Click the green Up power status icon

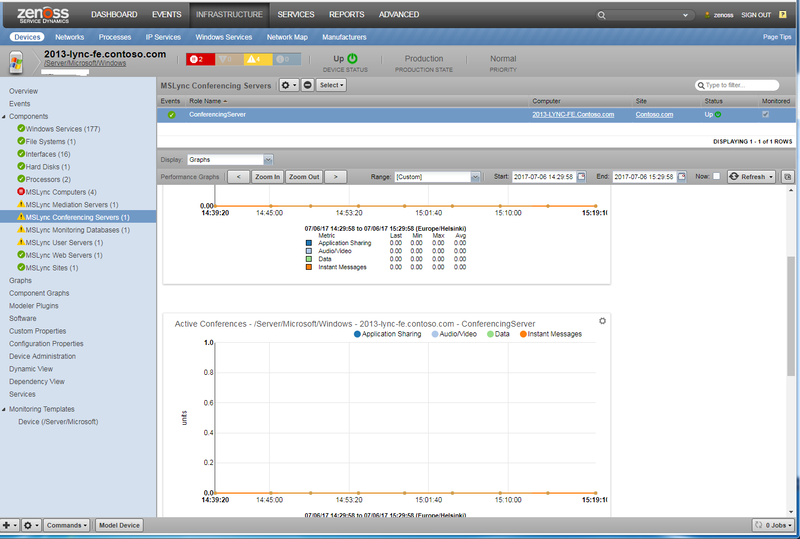[x=353, y=59]
